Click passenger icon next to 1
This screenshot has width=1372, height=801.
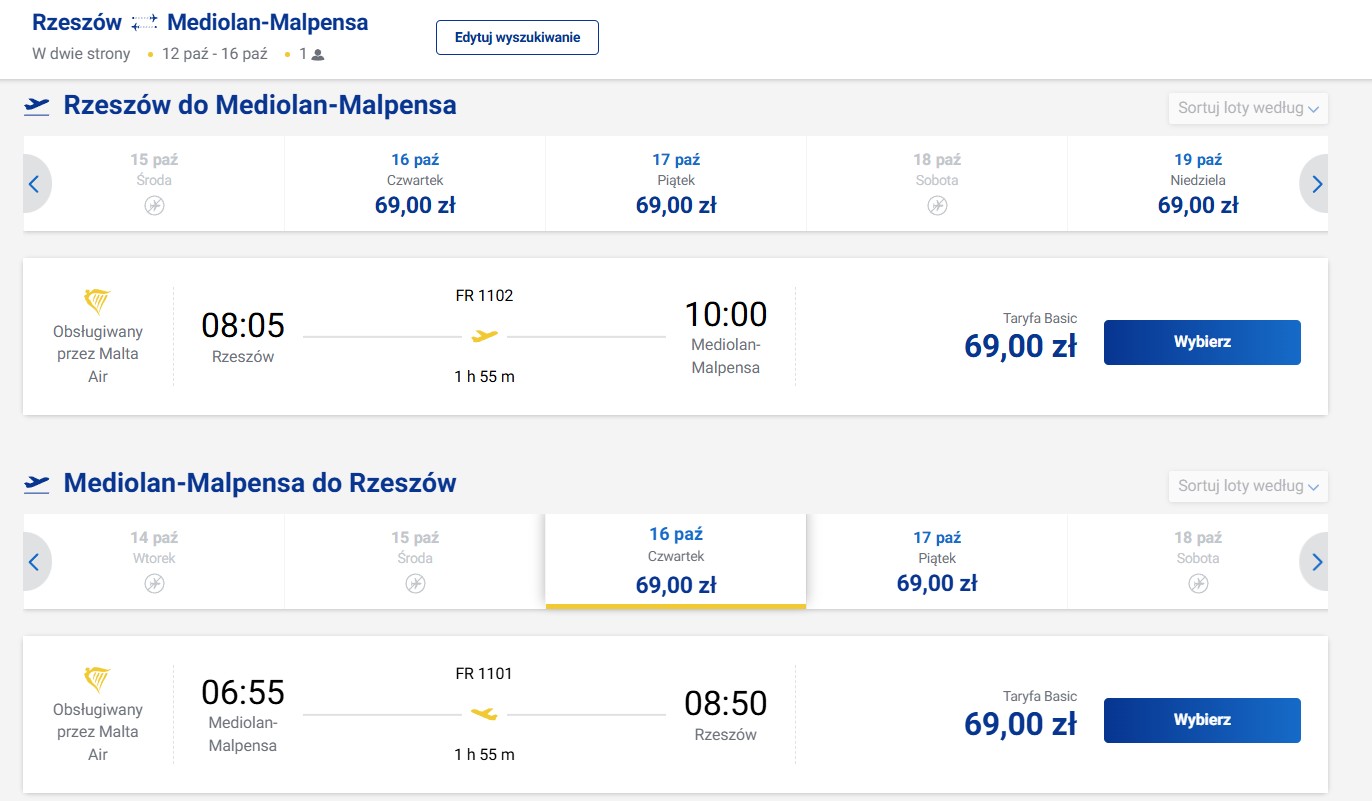pyautogui.click(x=318, y=55)
